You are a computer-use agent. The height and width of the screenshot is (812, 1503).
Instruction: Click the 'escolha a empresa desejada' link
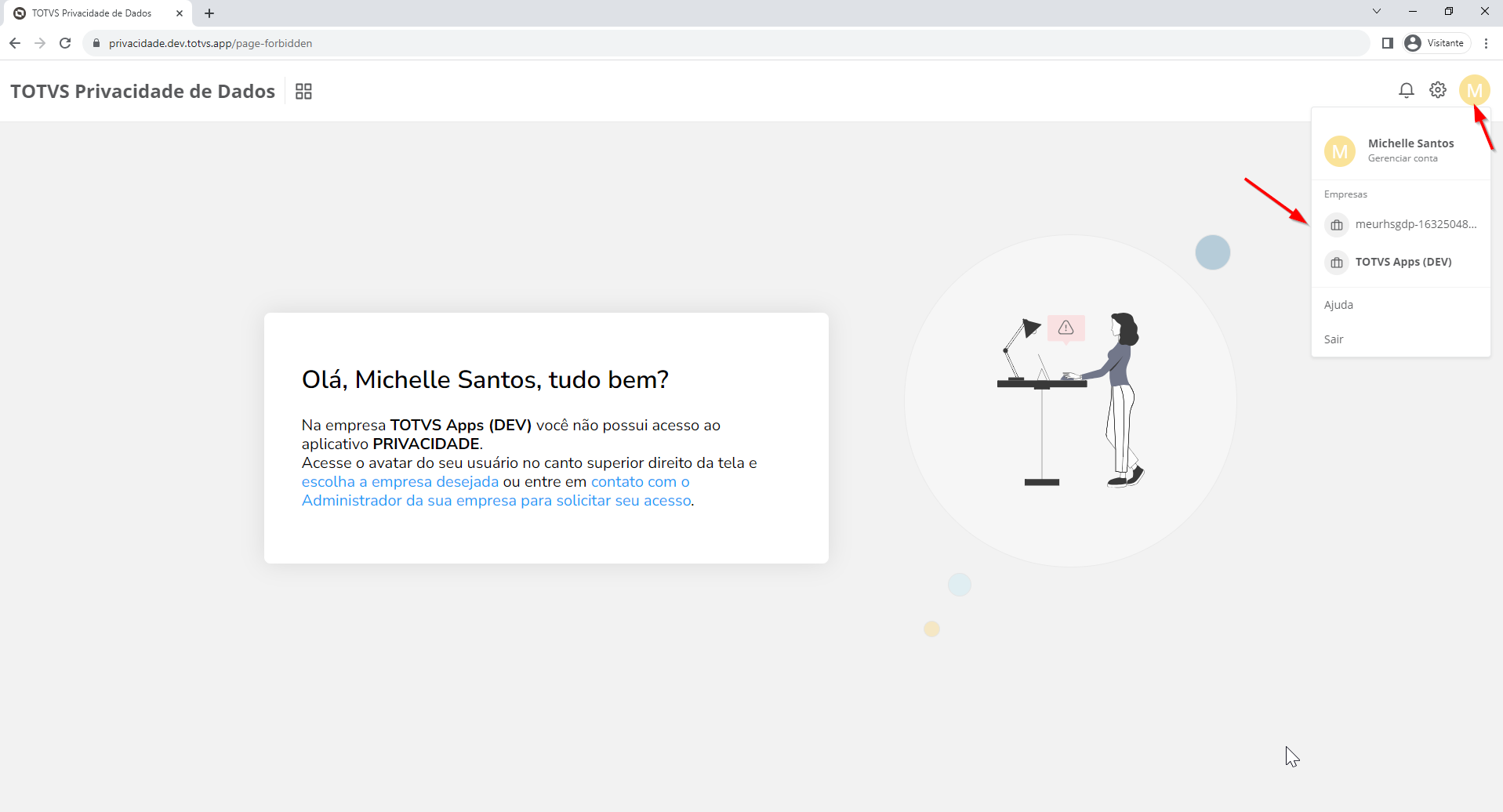click(x=400, y=482)
